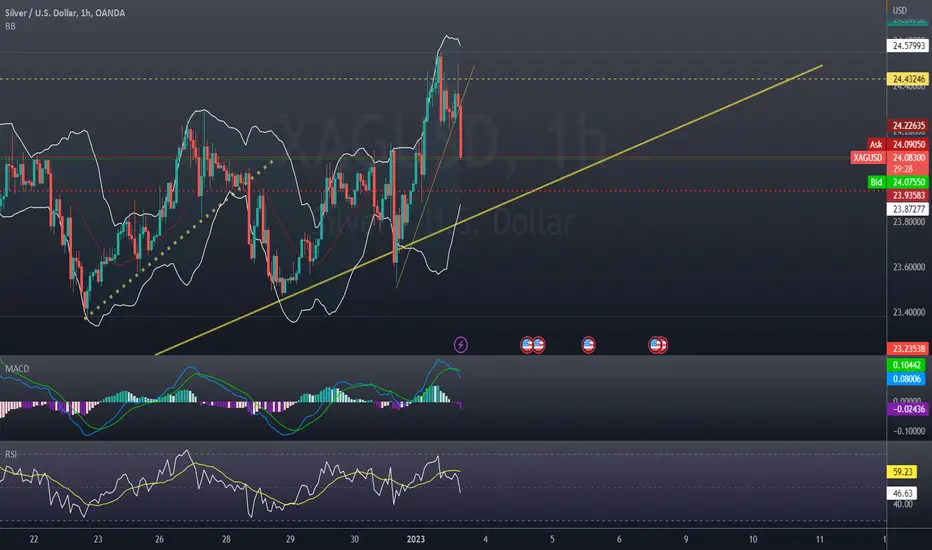Screen dimensions: 932x550
Task: Click the 24.57993 upper band price label
Action: 908,46
